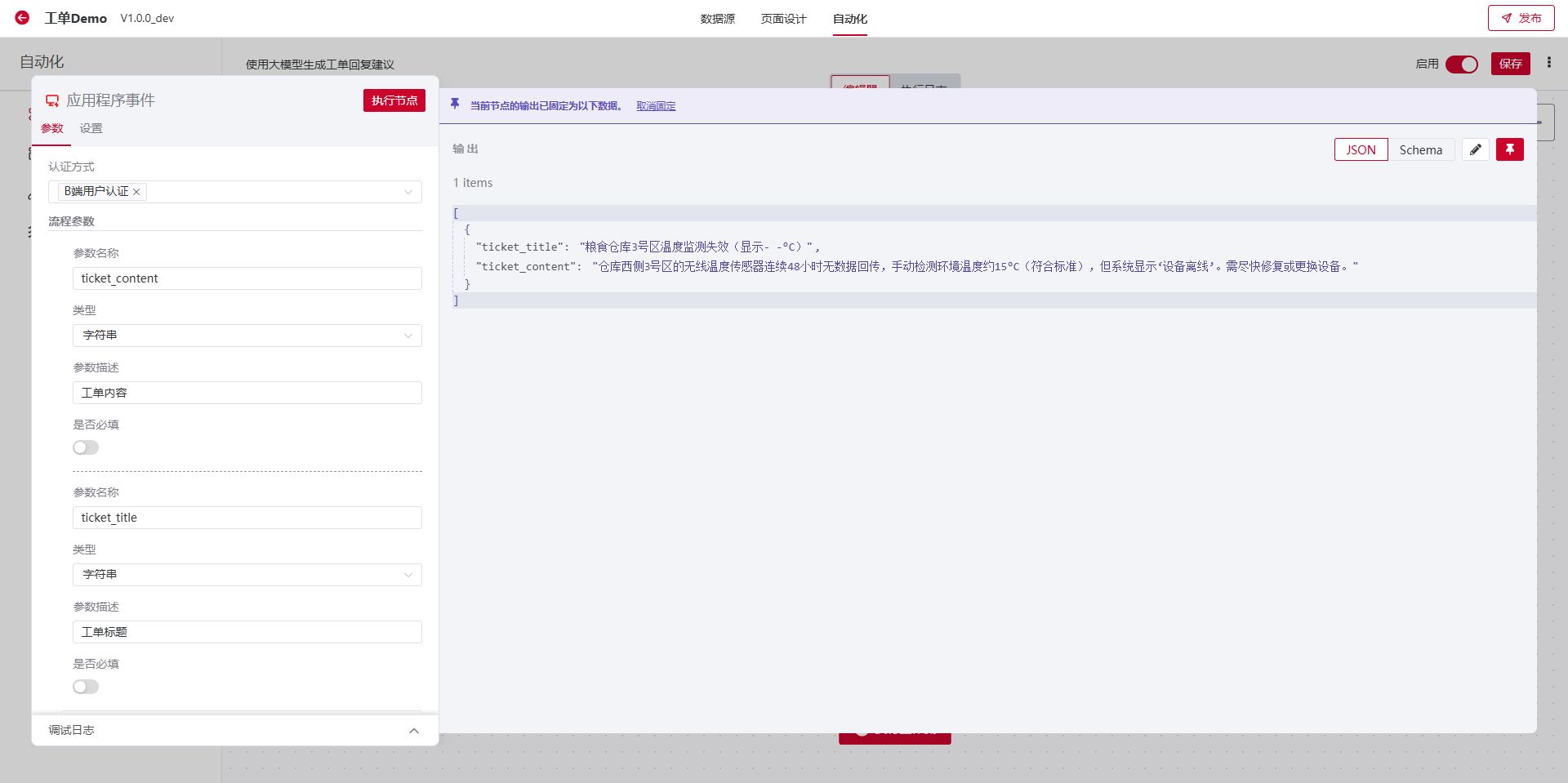This screenshot has height=783, width=1568.
Task: Open the three-dot more options menu
Action: pyautogui.click(x=1548, y=63)
